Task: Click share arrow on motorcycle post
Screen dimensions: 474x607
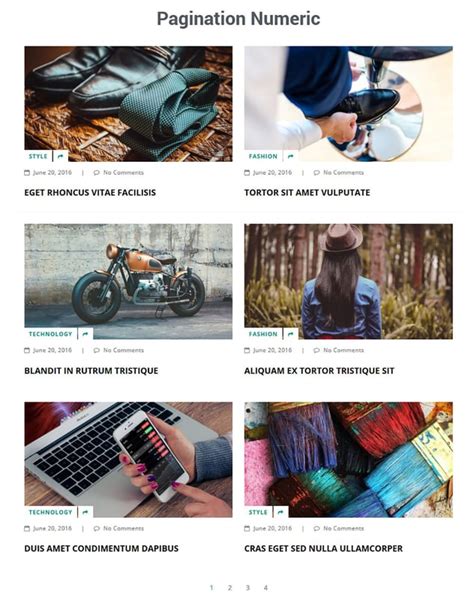Action: [86, 334]
